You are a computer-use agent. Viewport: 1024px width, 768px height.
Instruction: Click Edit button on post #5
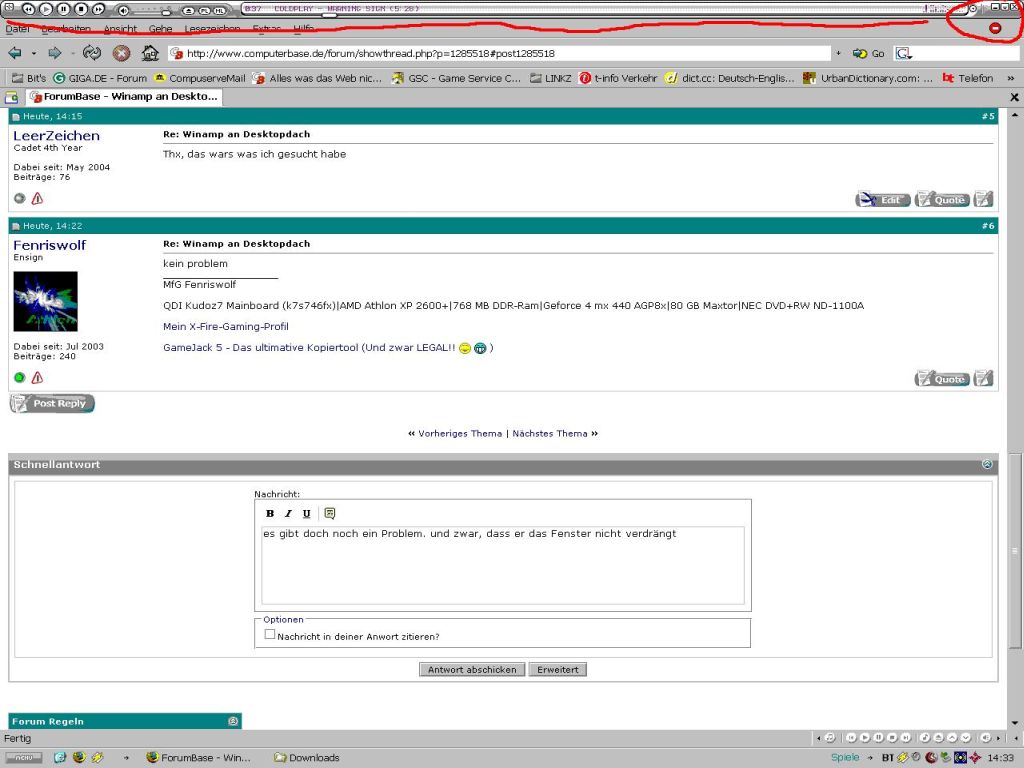pyautogui.click(x=882, y=199)
